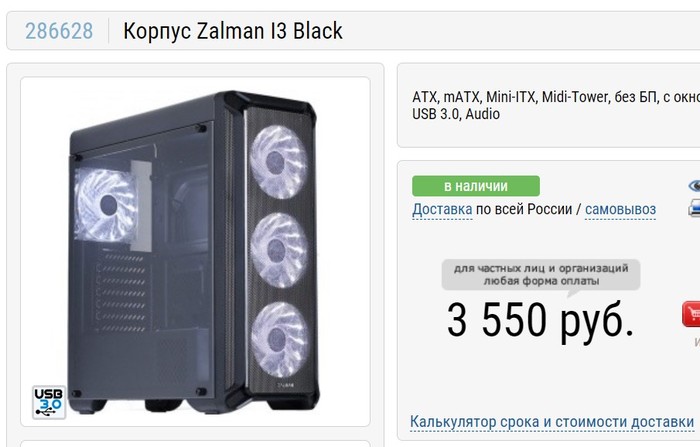
Task: Click the rear lit fan behind glass
Action: coord(105,205)
